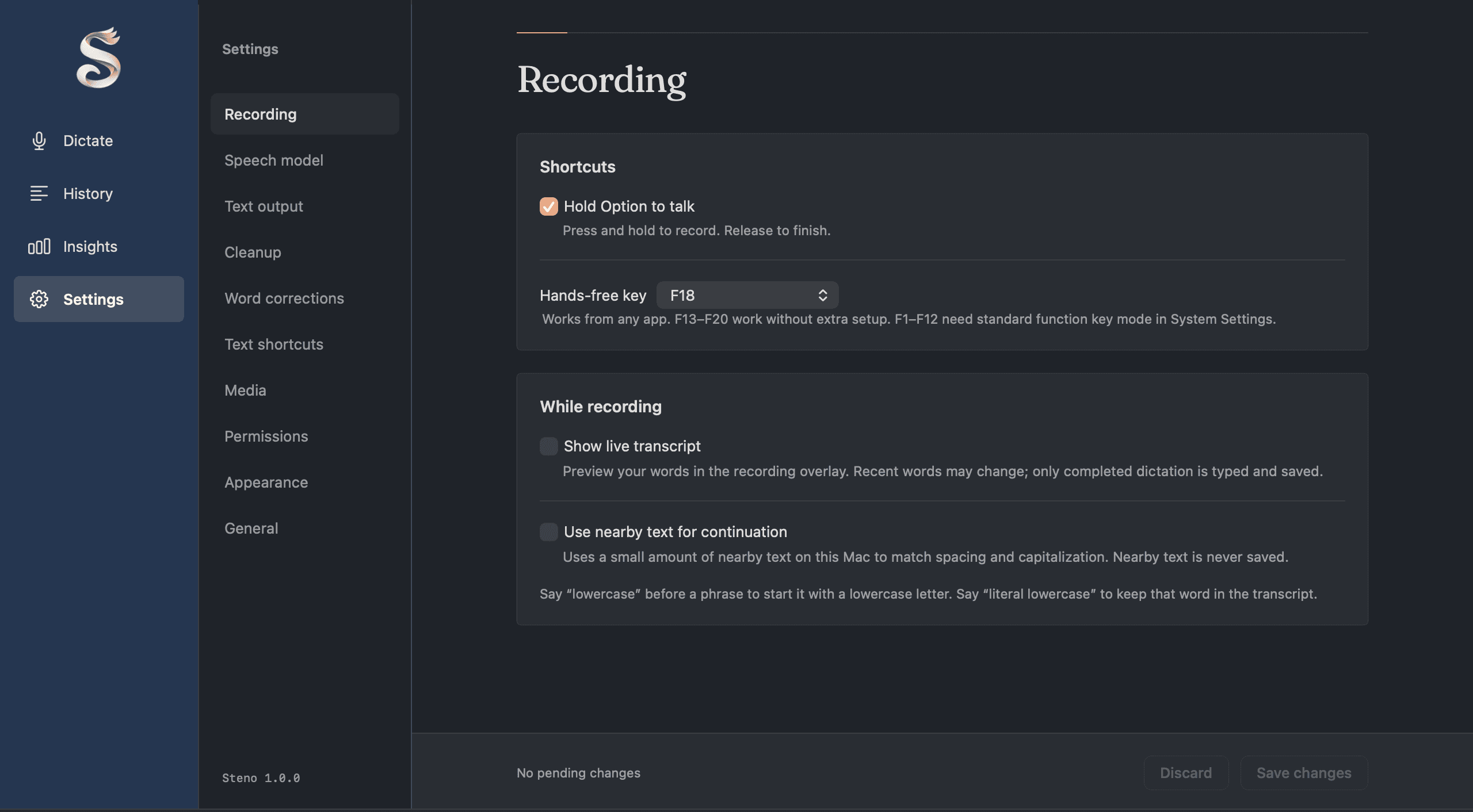This screenshot has height=812, width=1473.
Task: Go to Insights label in sidebar
Action: (x=90, y=247)
